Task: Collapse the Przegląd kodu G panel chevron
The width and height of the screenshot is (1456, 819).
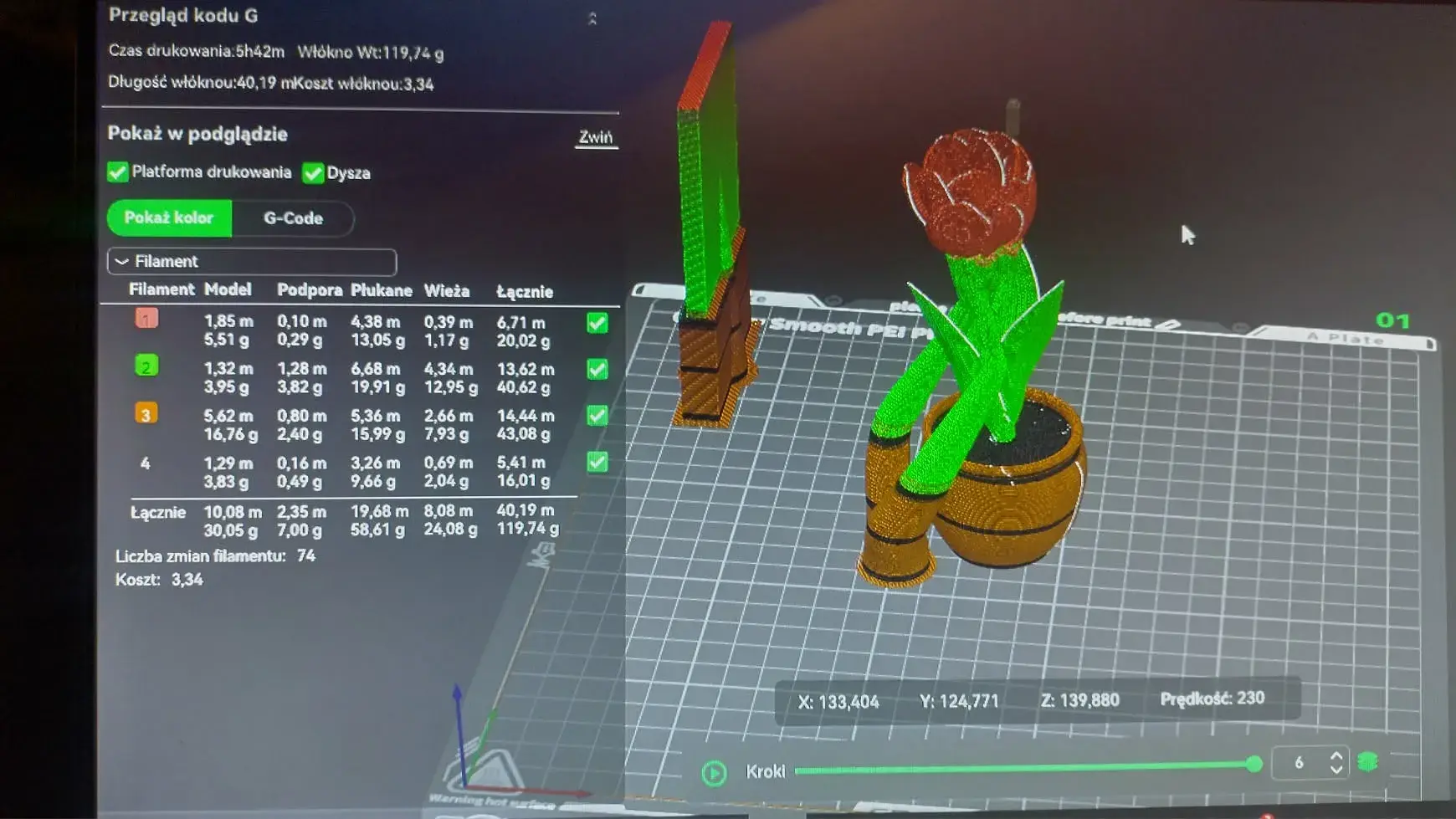Action: click(x=592, y=18)
